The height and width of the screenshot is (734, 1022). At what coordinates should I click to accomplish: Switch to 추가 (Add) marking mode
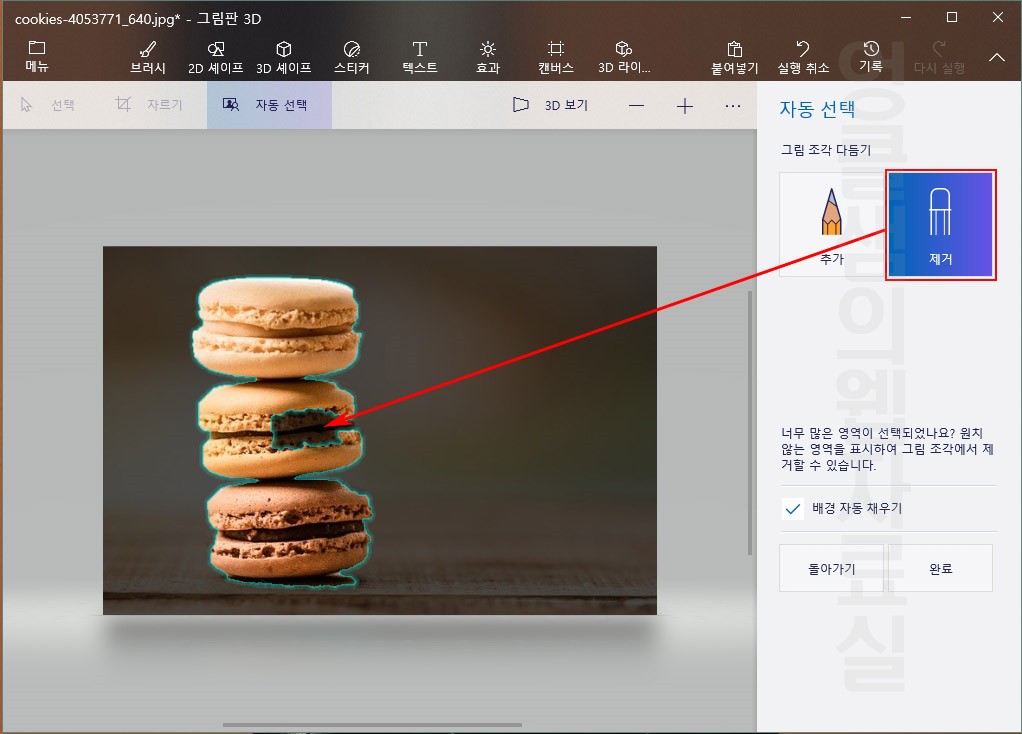point(831,223)
